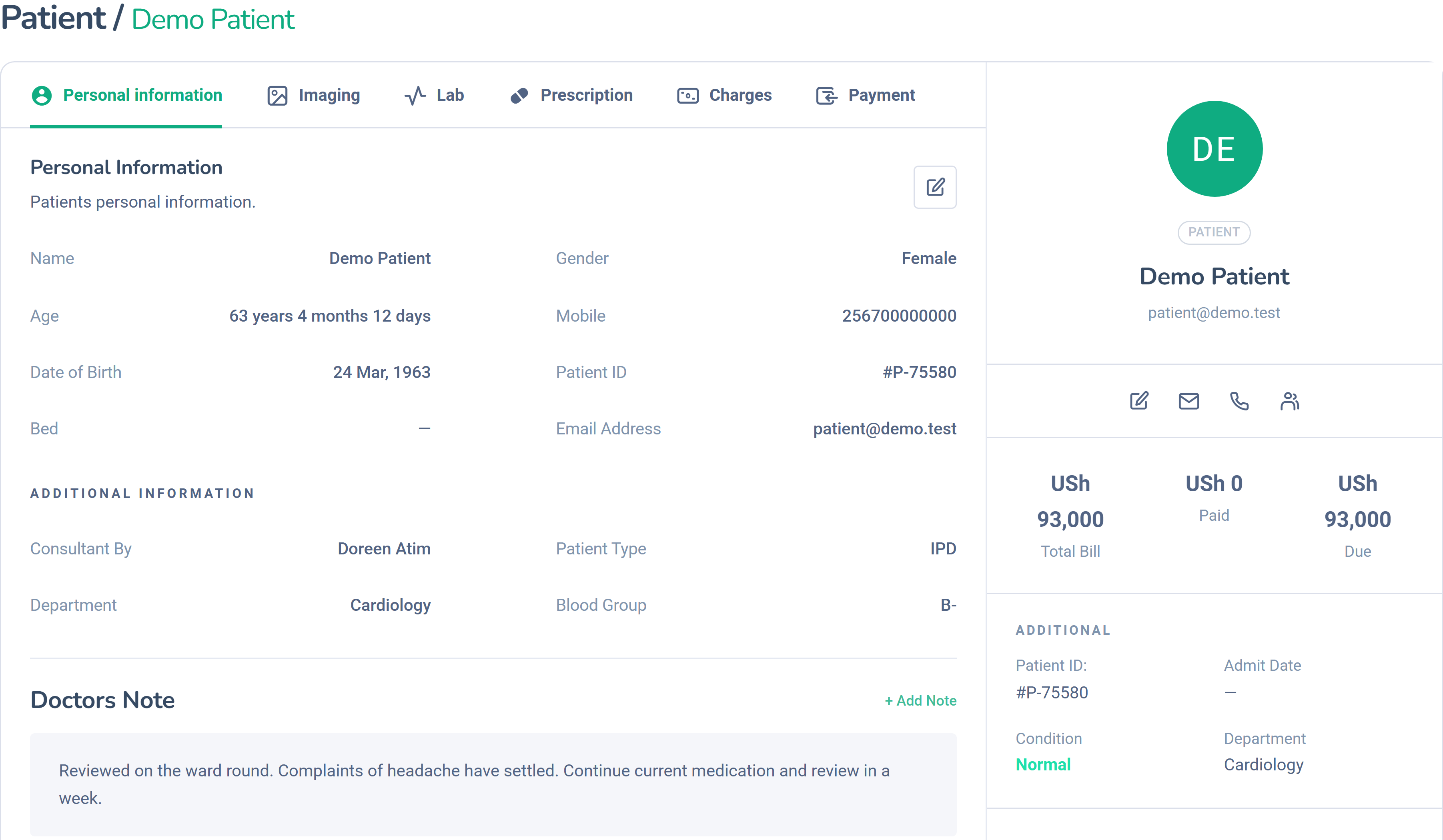The height and width of the screenshot is (840, 1443).
Task: Click consultant name Doreen Atim
Action: 384,549
